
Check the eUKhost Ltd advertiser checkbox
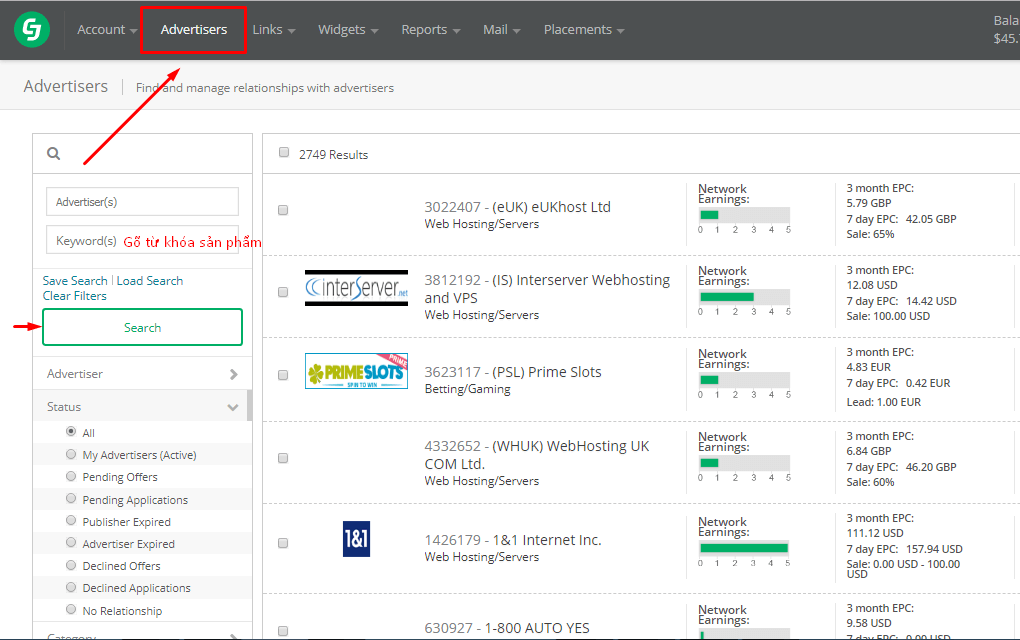(283, 210)
